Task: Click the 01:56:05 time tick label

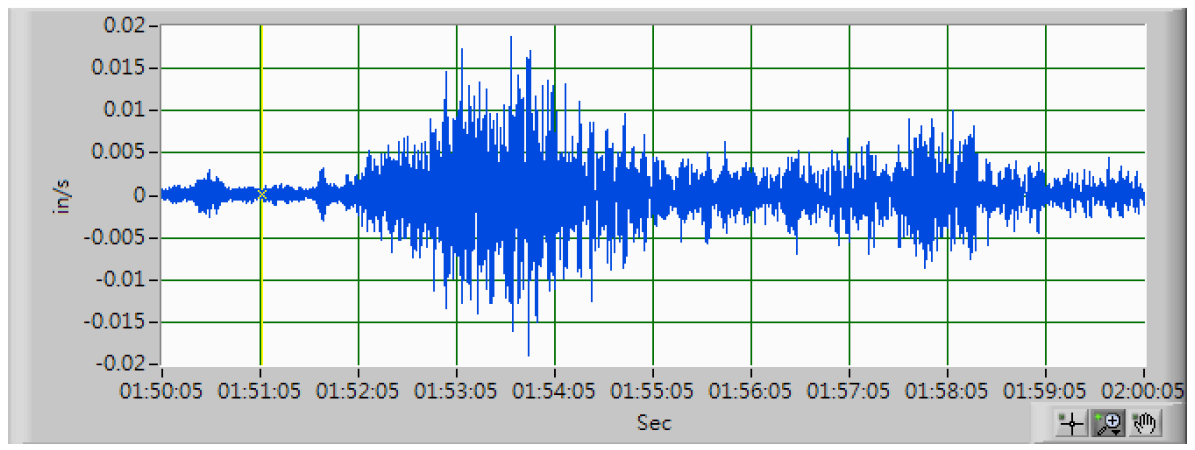Action: [x=751, y=392]
